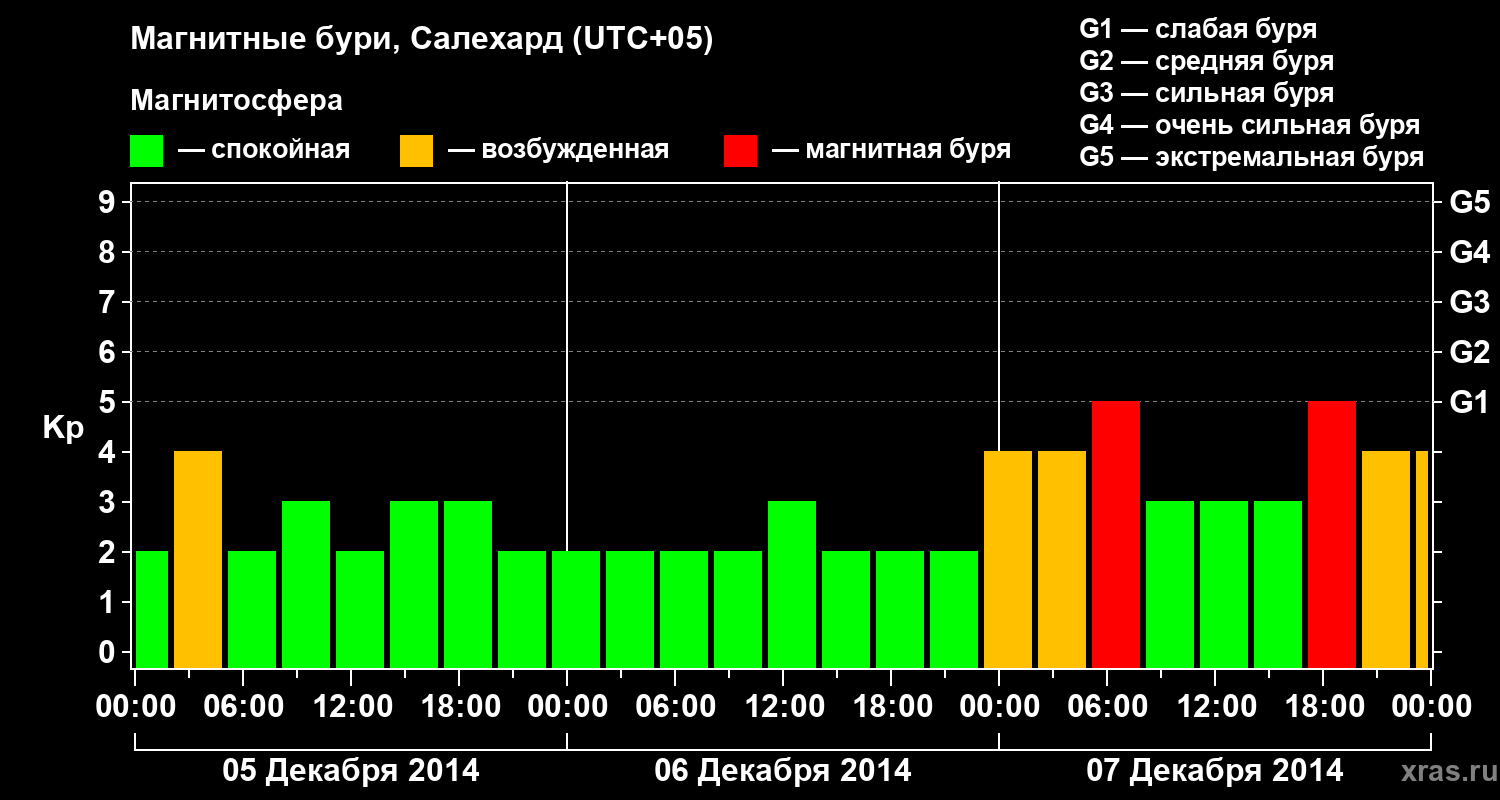This screenshot has height=800, width=1500.
Task: Click the red bar at 18:00 on 07 December
Action: tap(1332, 535)
